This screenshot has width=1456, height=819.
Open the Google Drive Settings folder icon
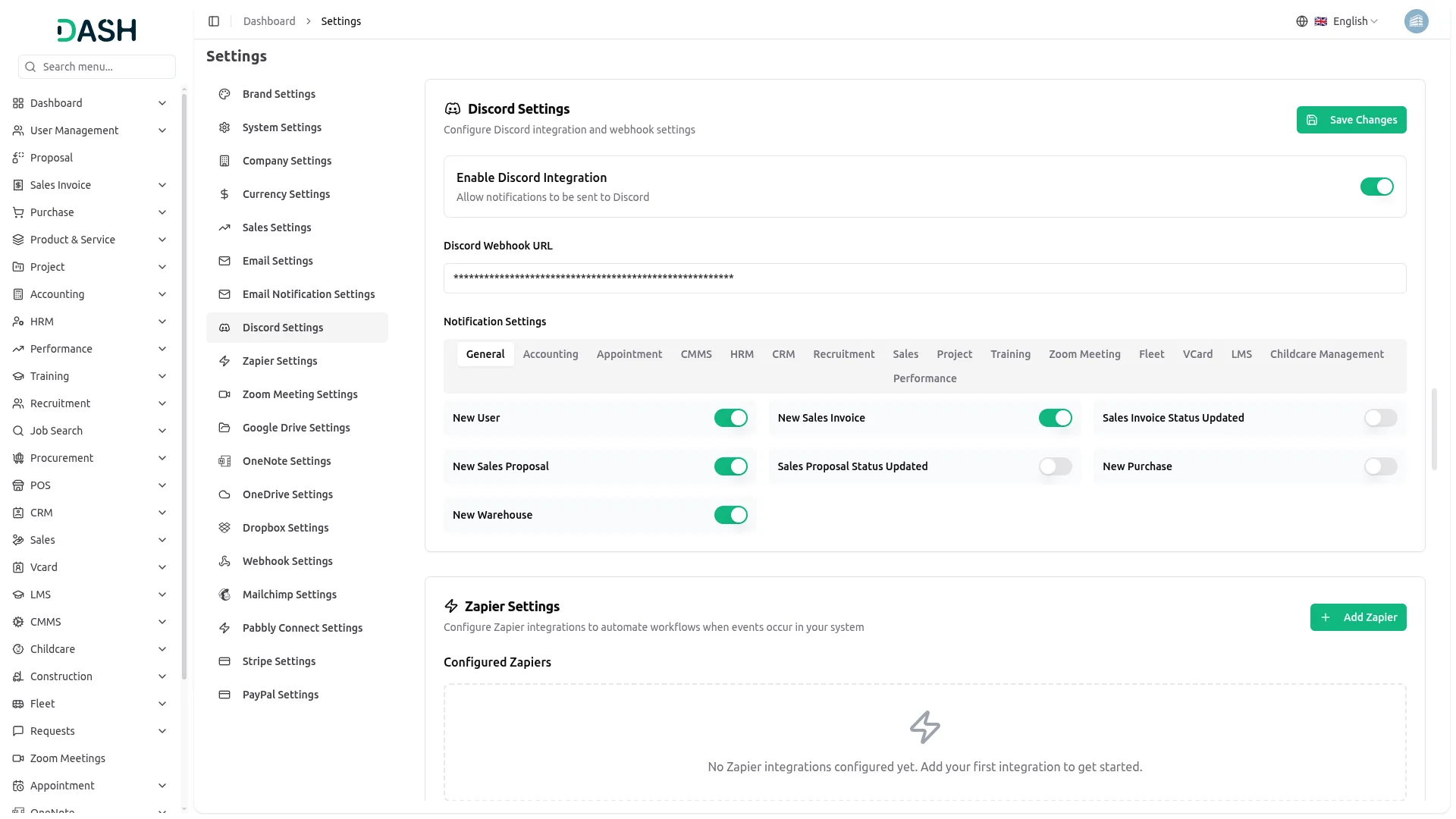click(224, 428)
